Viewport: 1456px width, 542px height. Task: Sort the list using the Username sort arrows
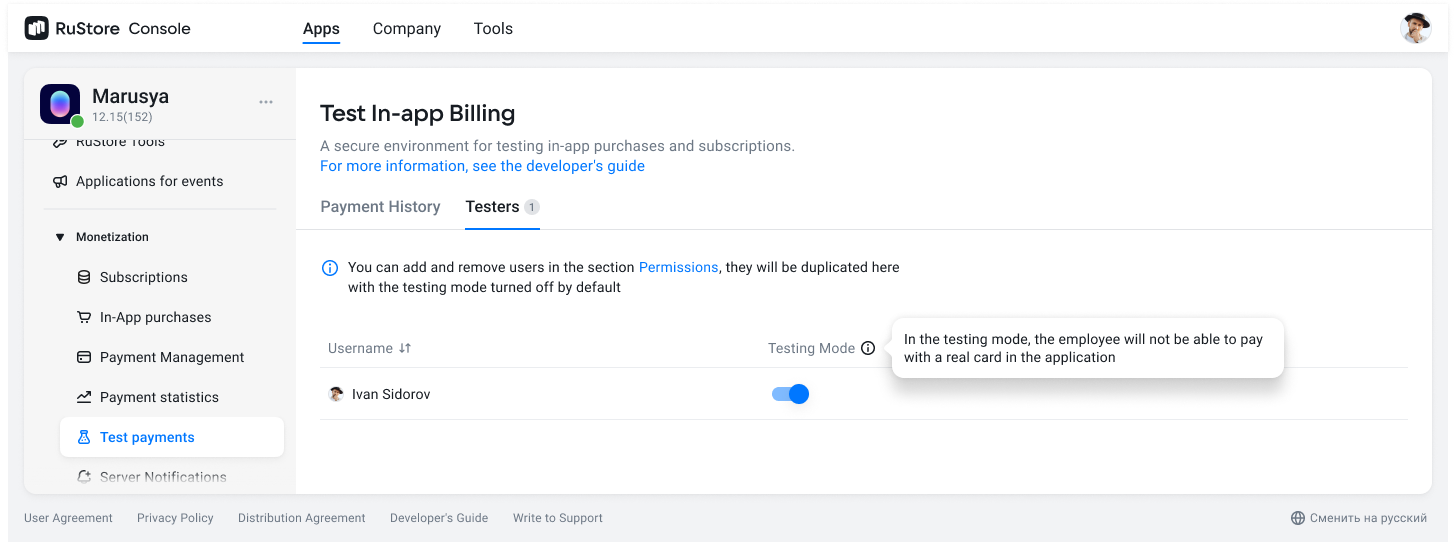[405, 349]
